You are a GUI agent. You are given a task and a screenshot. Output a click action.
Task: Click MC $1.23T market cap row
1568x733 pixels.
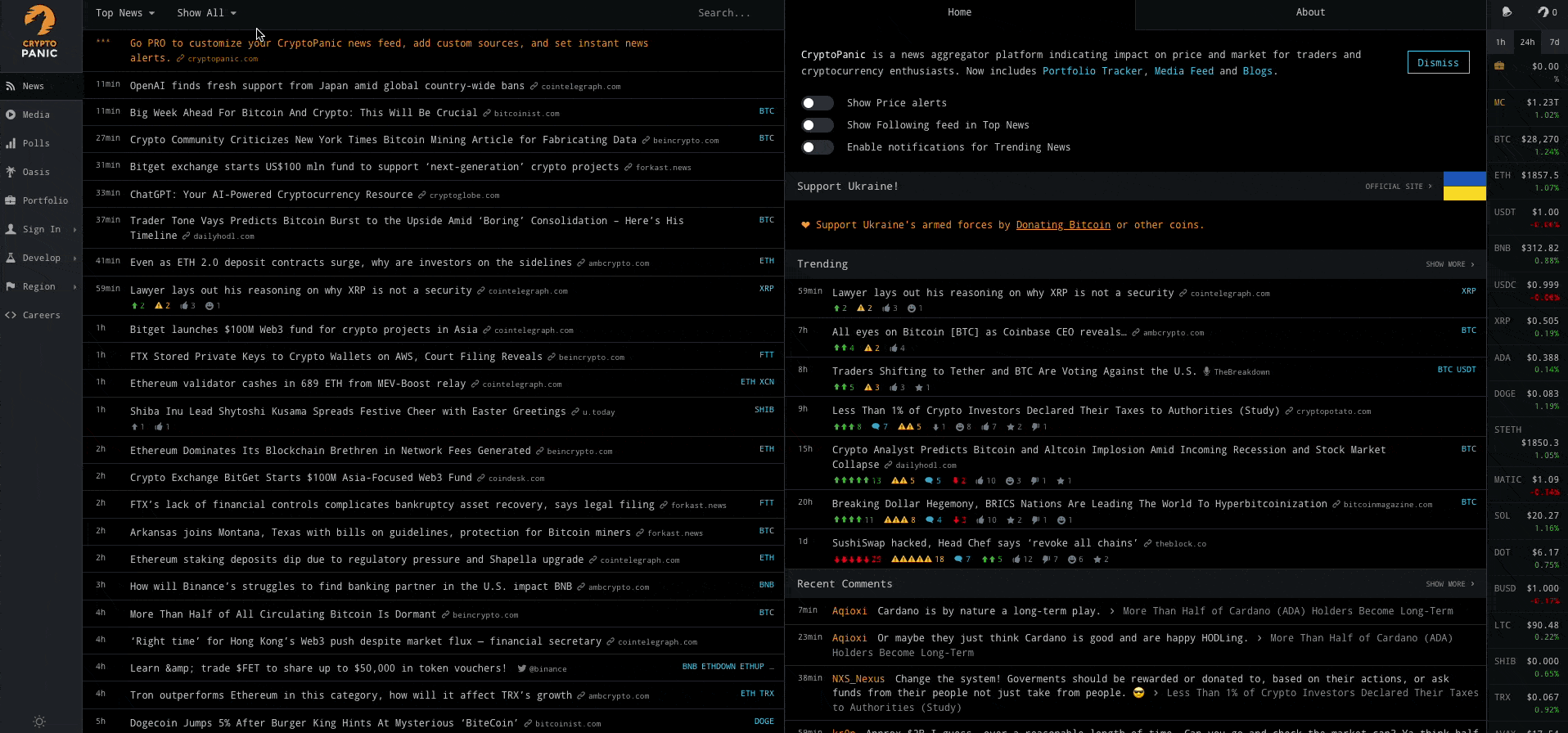[x=1527, y=108]
